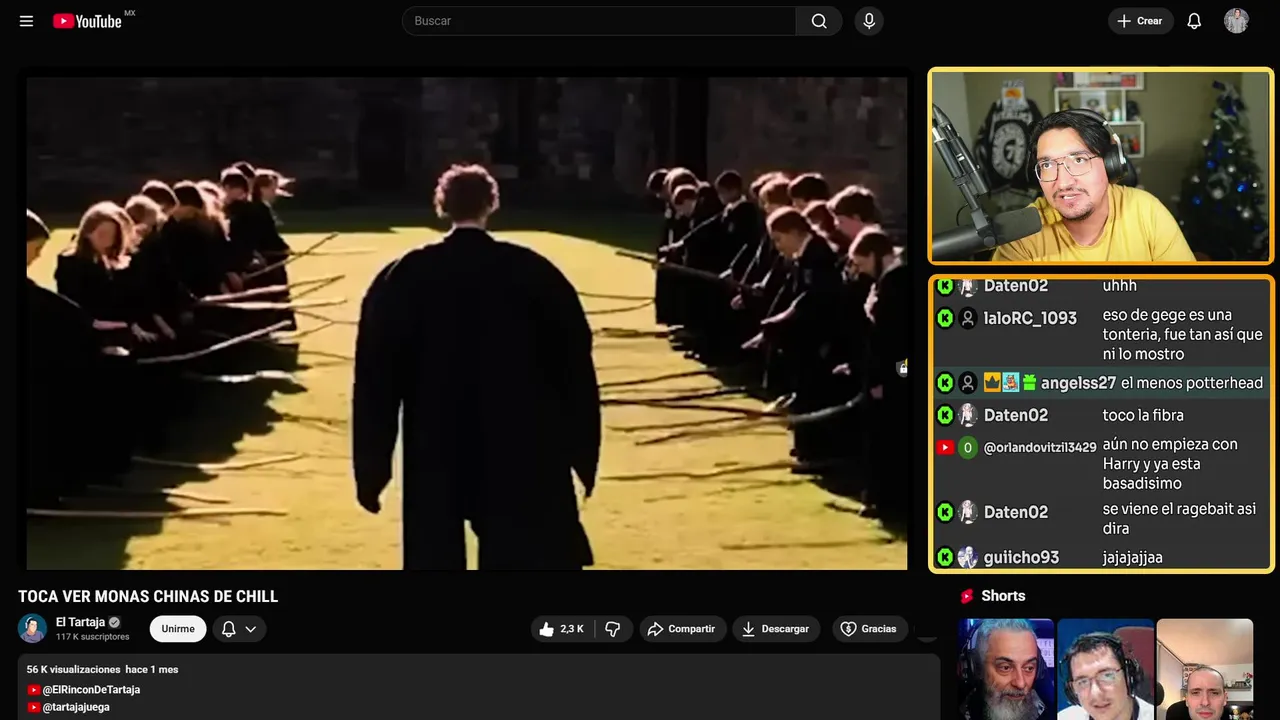This screenshot has width=1280, height=720.
Task: Go to YouTube home via logo
Action: pyautogui.click(x=88, y=21)
